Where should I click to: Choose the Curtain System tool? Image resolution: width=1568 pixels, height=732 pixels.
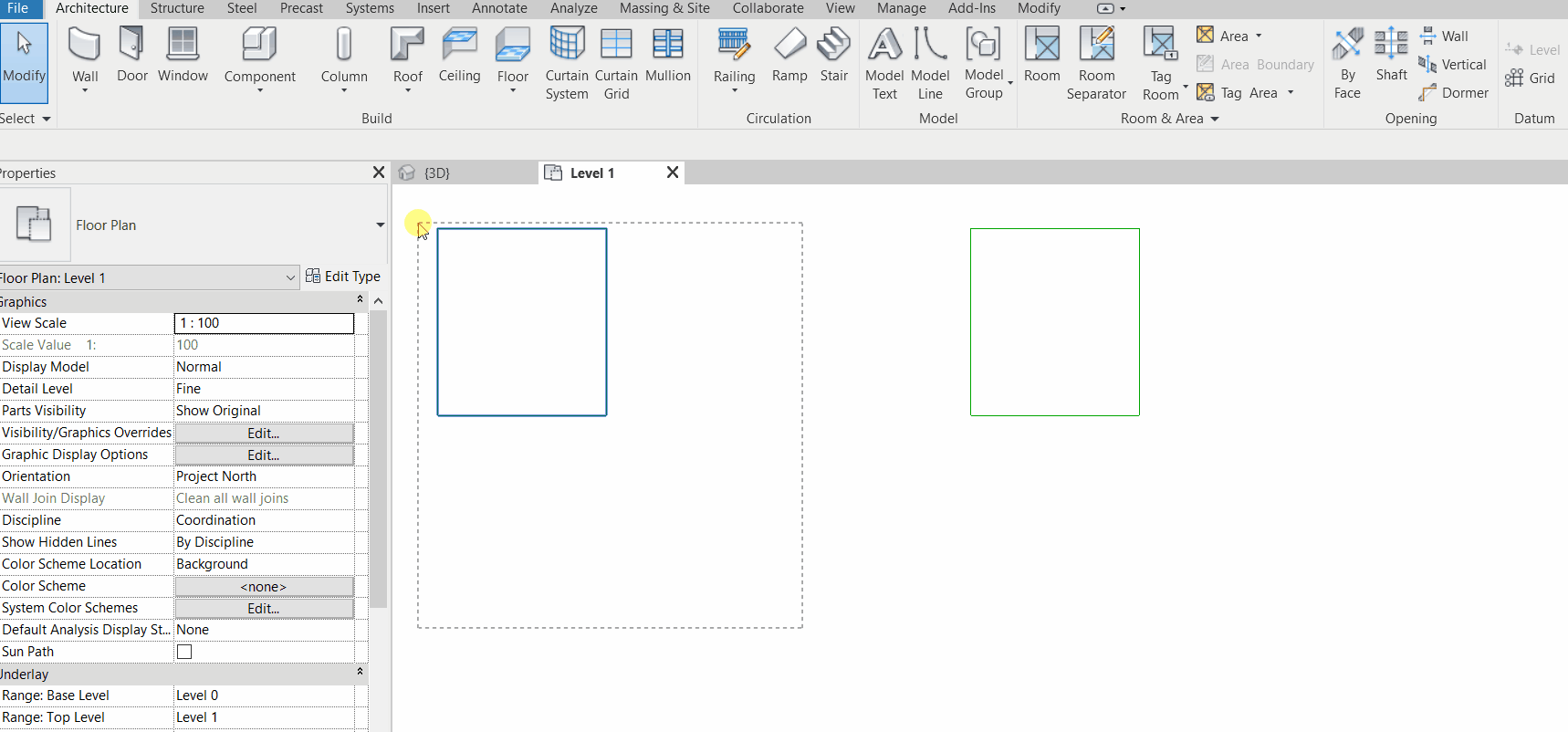[x=567, y=64]
